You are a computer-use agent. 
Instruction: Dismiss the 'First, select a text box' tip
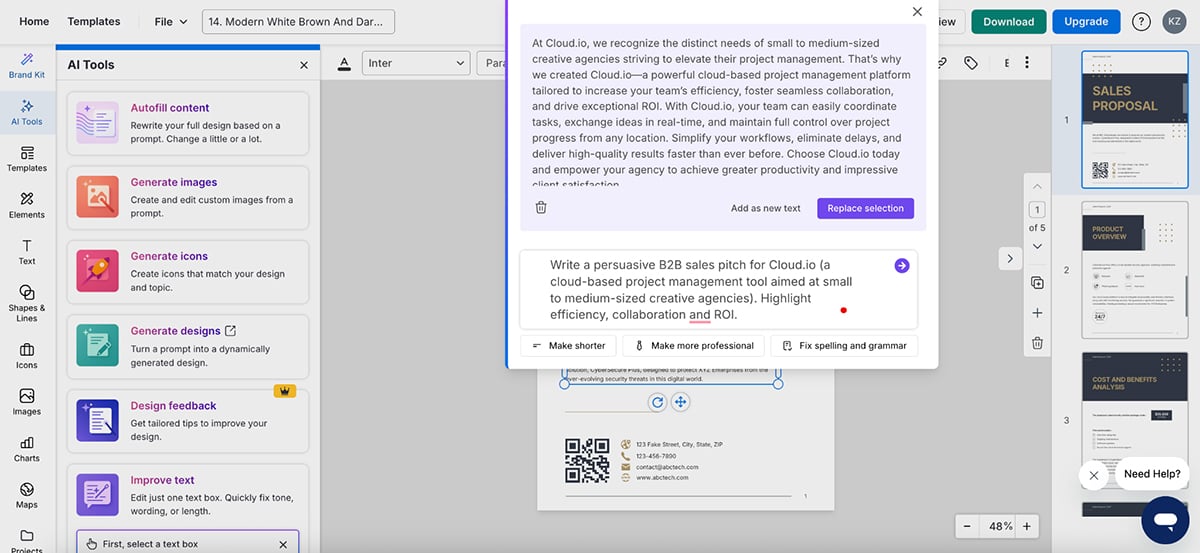pyautogui.click(x=283, y=544)
